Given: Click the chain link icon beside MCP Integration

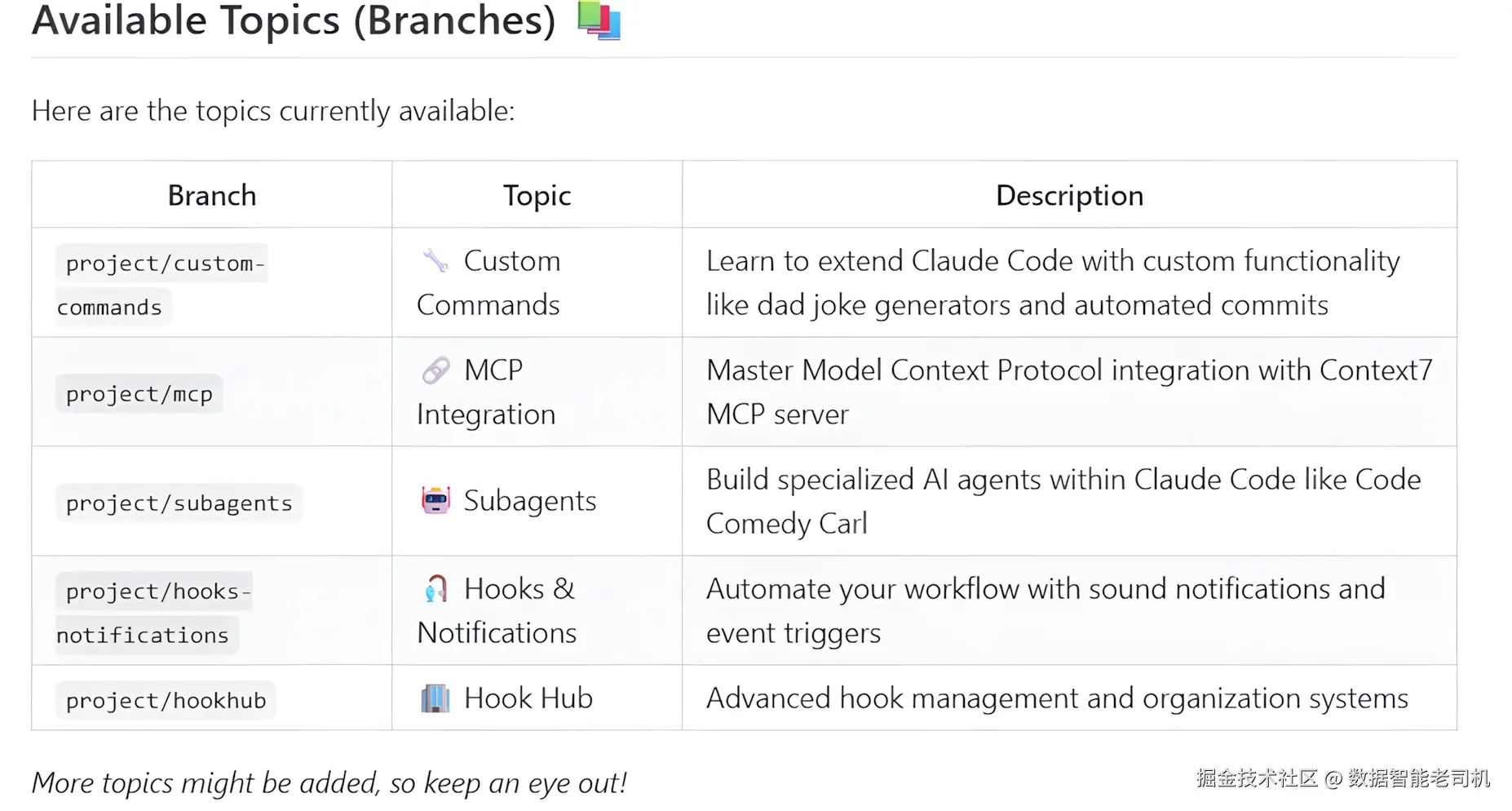Looking at the screenshot, I should 435,370.
